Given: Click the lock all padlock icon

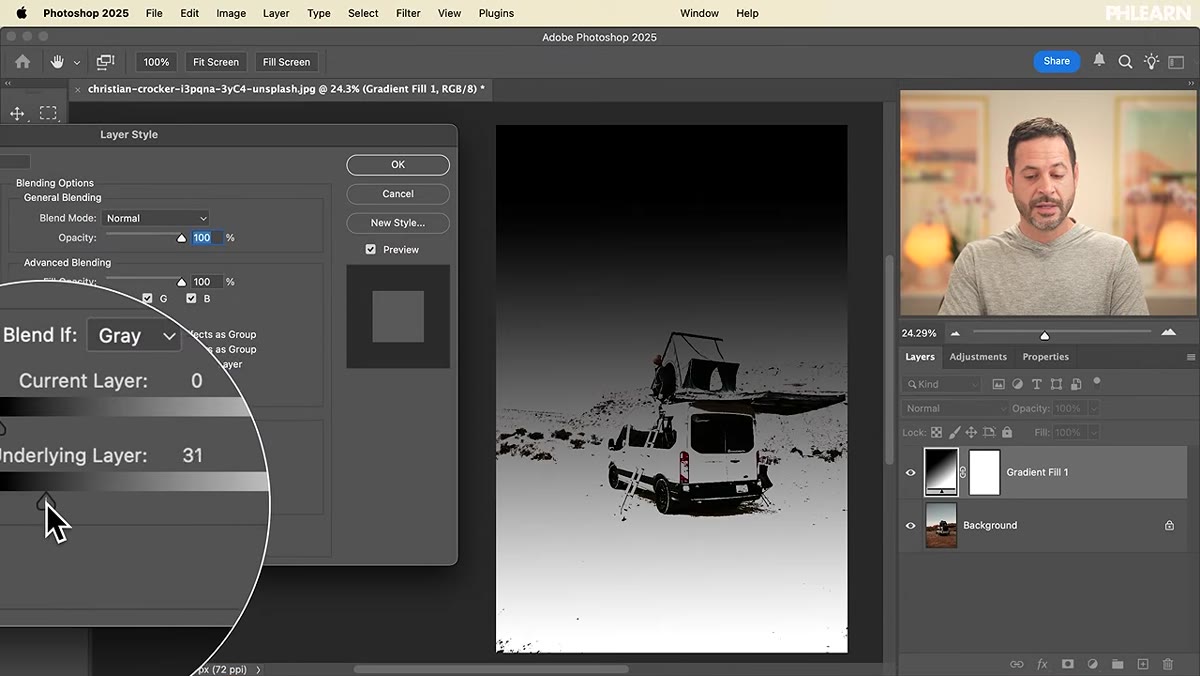Looking at the screenshot, I should click(x=1007, y=433).
